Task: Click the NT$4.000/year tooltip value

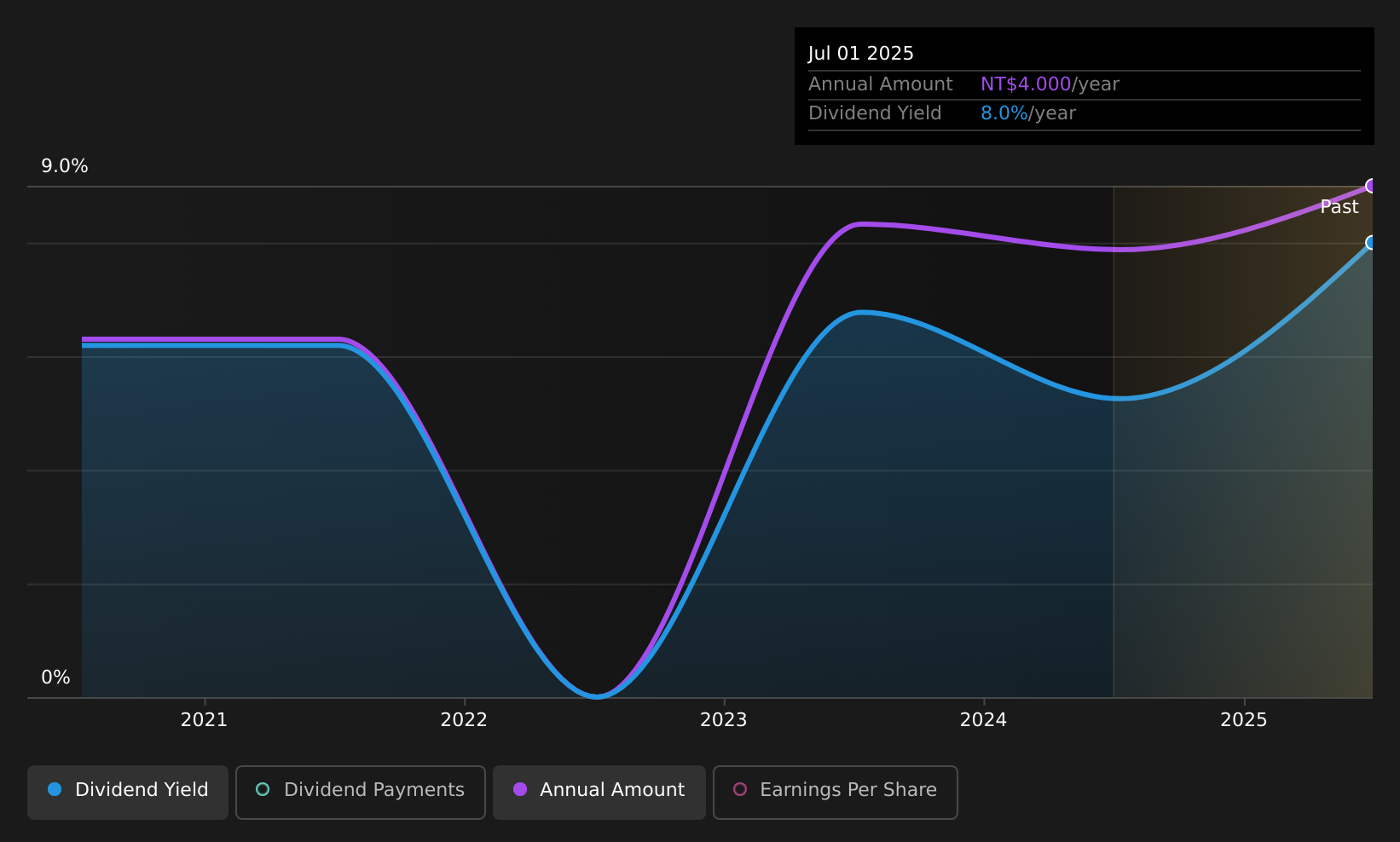Action: (x=1050, y=84)
